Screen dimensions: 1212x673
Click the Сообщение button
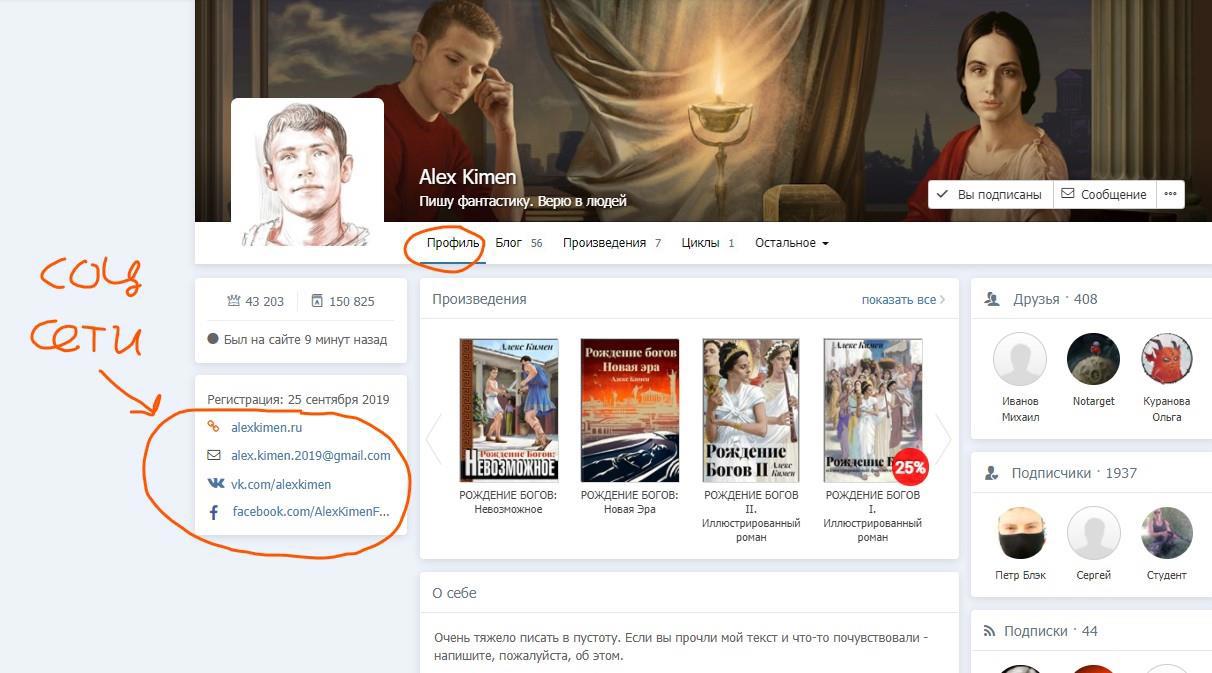(1104, 194)
